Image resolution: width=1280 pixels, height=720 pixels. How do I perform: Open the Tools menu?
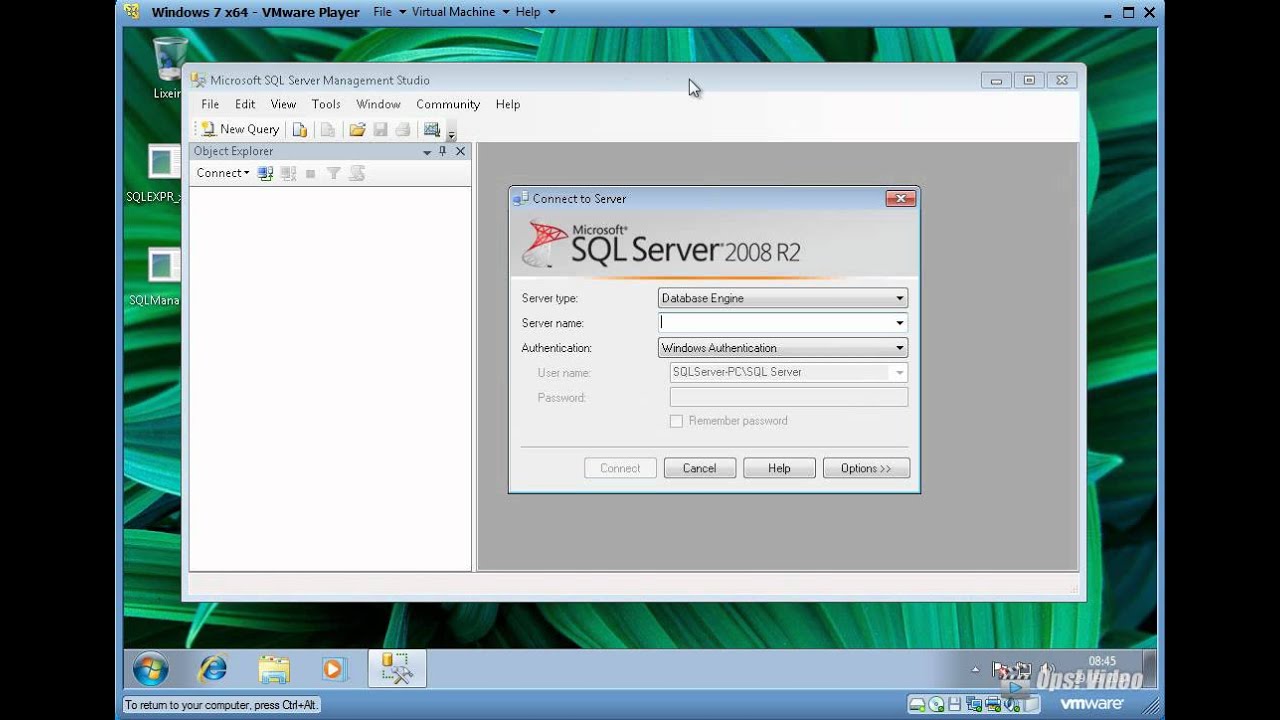(x=326, y=104)
